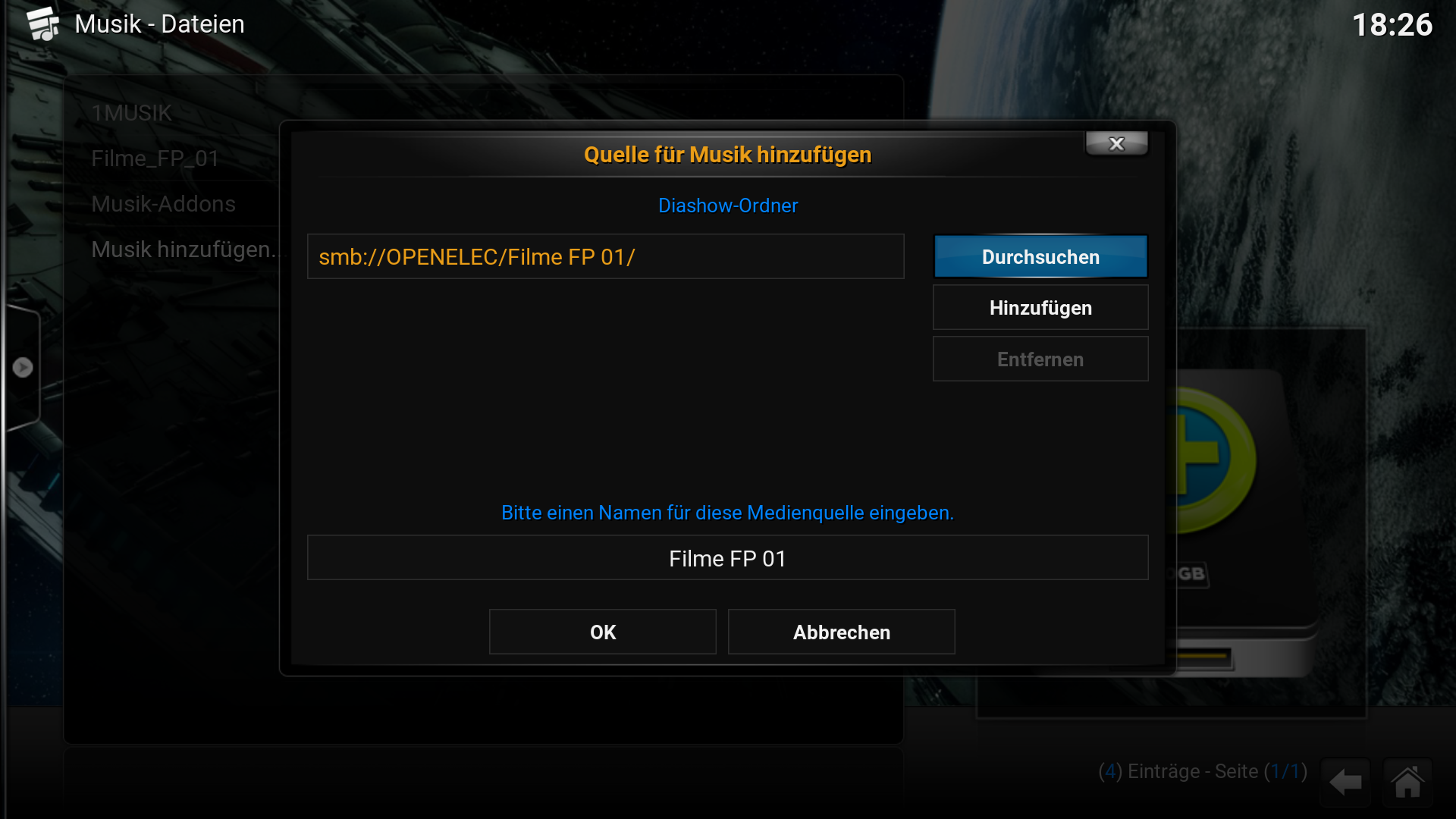
Task: Click the Hinzufügen button
Action: point(1040,308)
